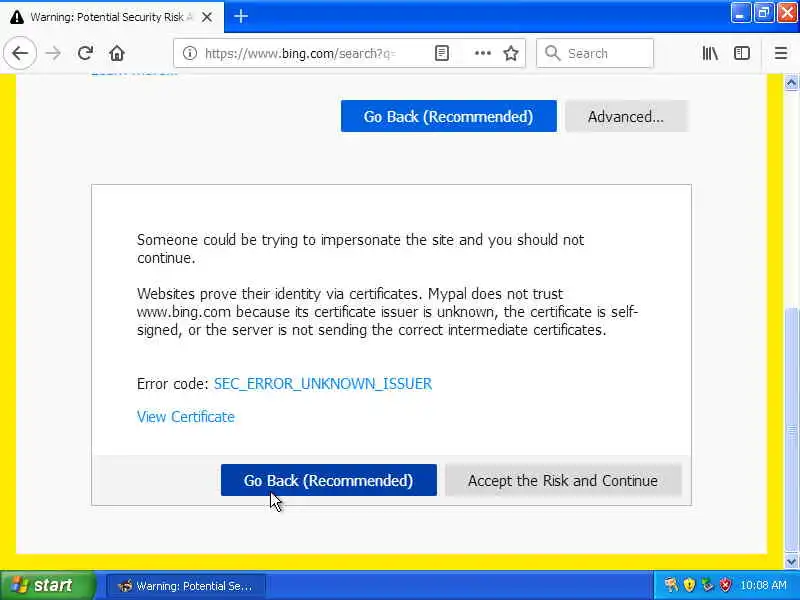The height and width of the screenshot is (600, 800).
Task: Open the Library icon
Action: 710,53
